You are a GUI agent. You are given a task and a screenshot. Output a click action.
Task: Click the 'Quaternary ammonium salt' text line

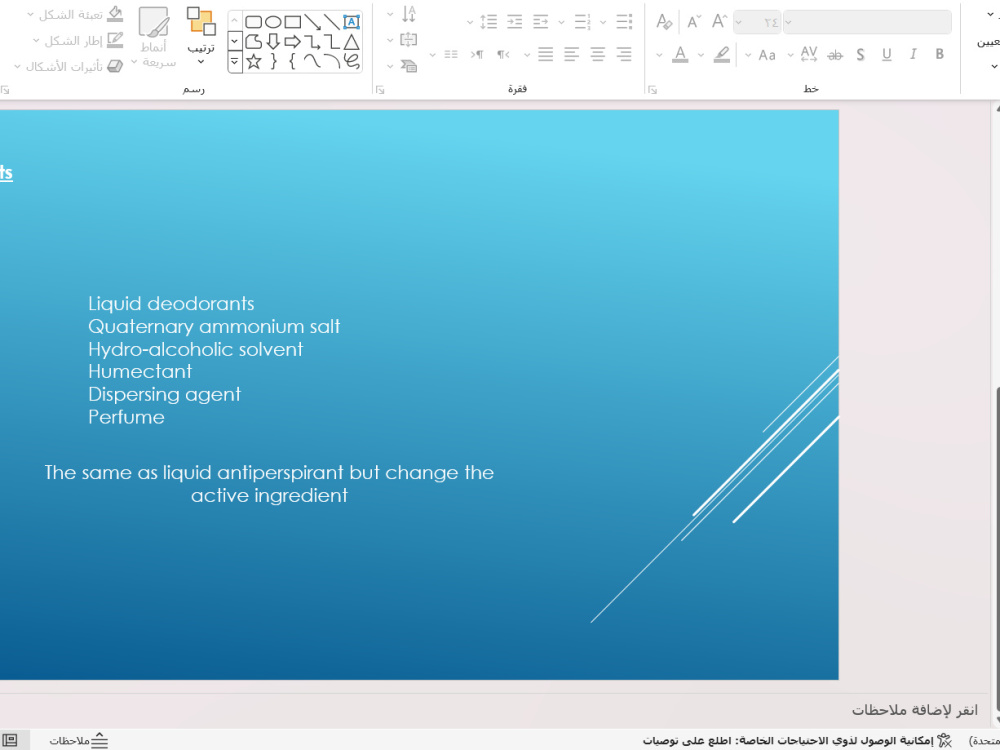coord(214,327)
